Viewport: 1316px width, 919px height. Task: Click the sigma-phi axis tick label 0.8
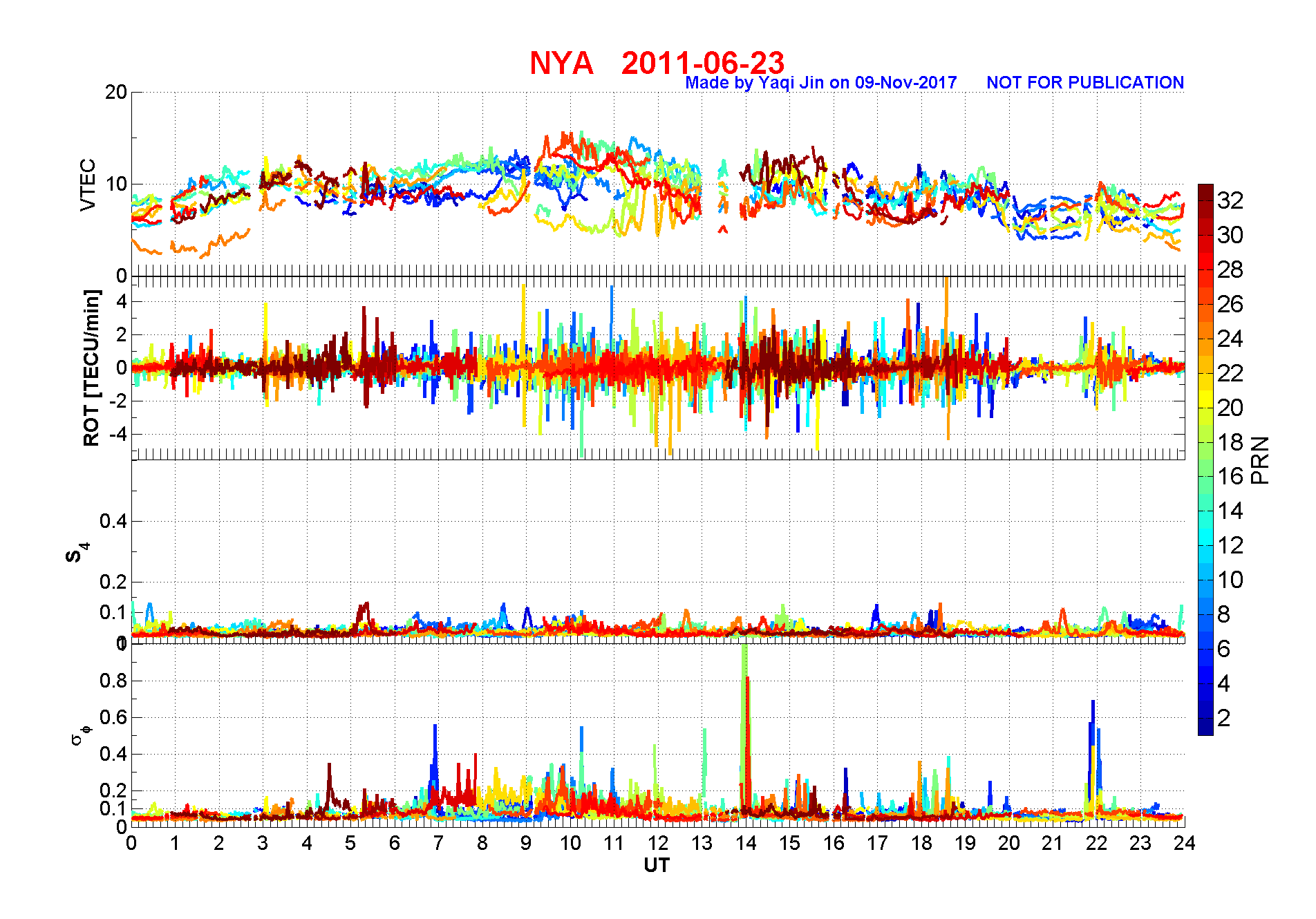tap(113, 681)
